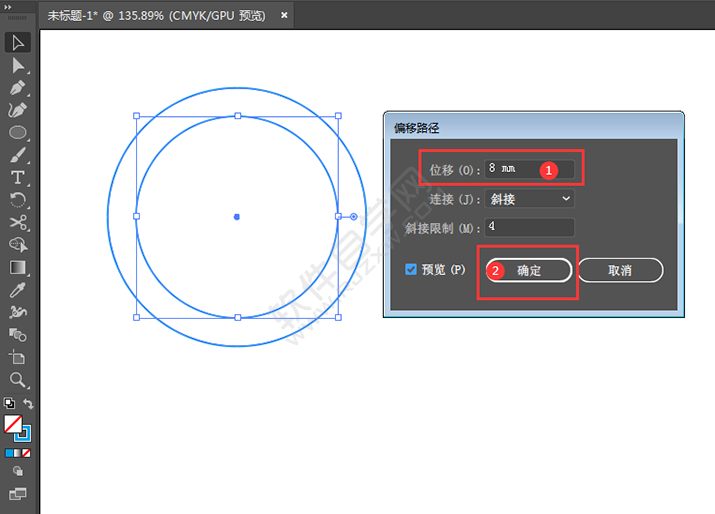Screen dimensions: 715x514
Task: Apply solid Color mode button
Action: (9, 453)
